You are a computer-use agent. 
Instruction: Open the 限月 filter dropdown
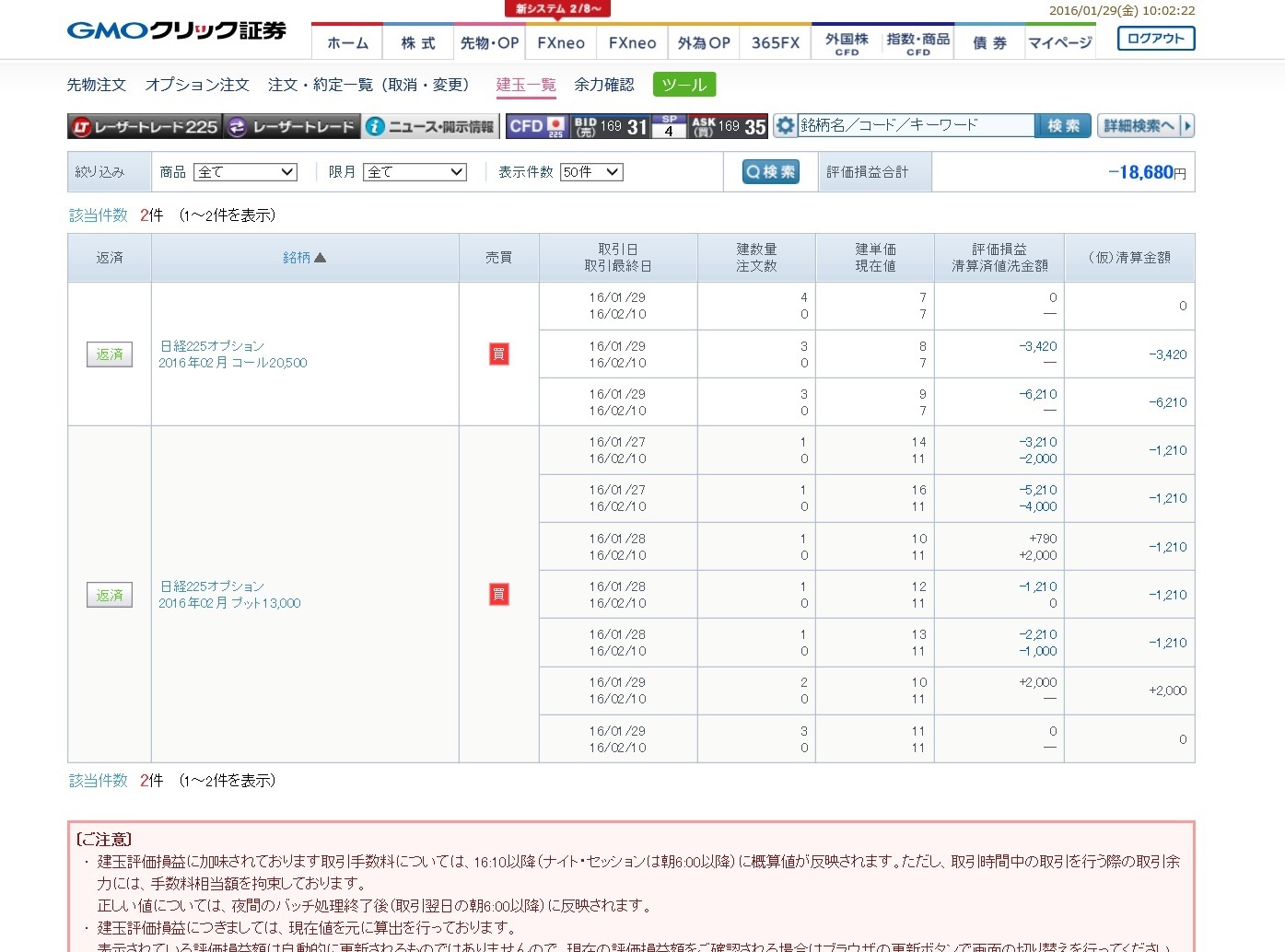coord(415,172)
